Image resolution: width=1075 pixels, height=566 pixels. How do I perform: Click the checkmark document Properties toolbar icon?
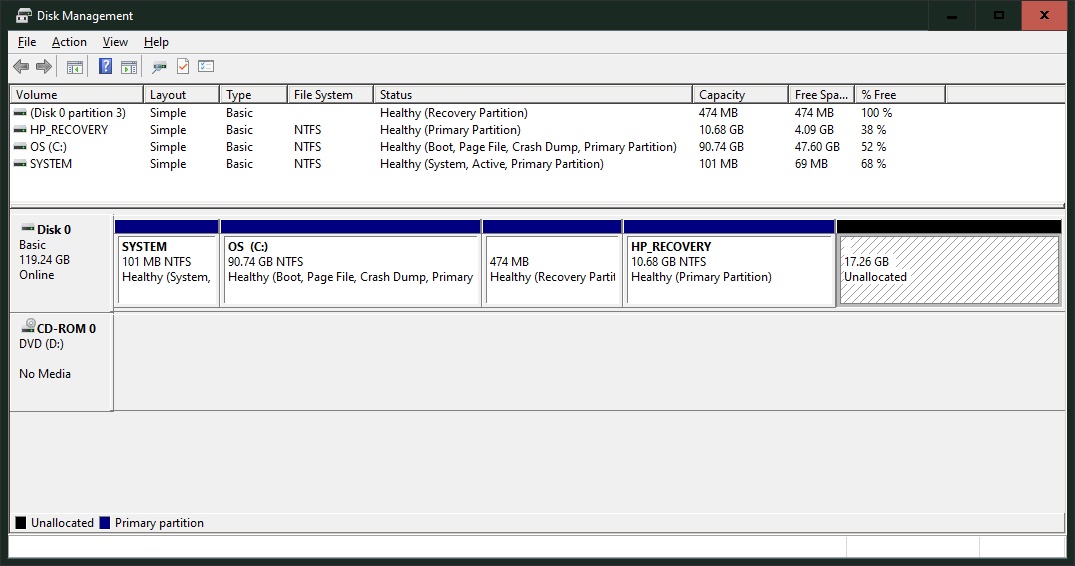pos(183,67)
